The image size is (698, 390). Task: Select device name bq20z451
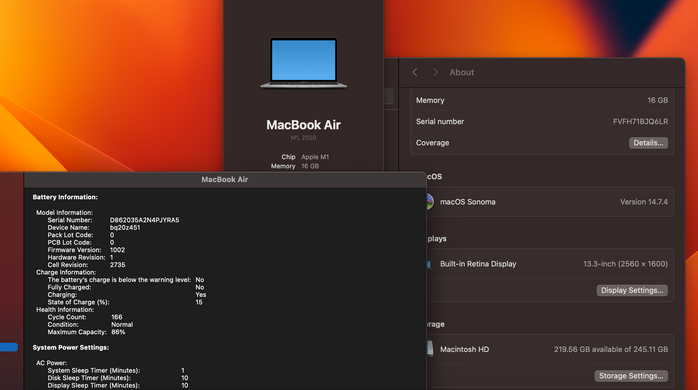[x=125, y=228]
